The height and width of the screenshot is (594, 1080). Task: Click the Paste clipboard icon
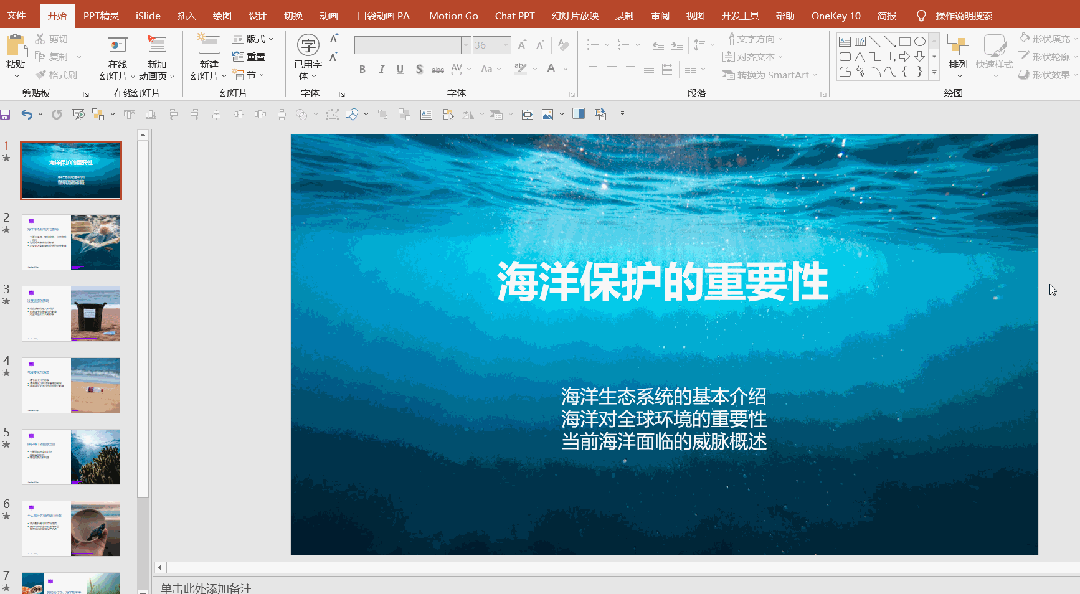point(15,45)
